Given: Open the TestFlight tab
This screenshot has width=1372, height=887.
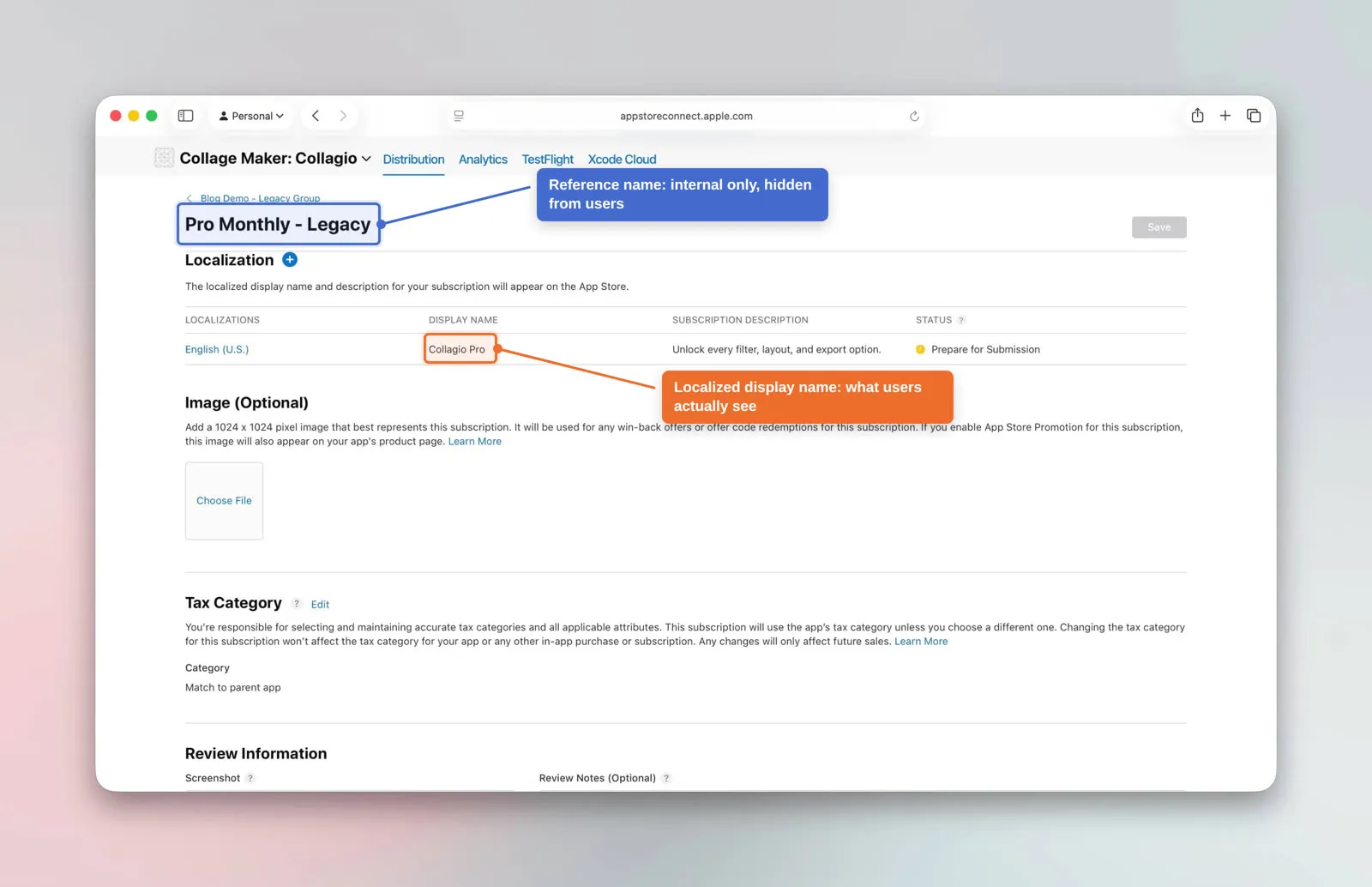Looking at the screenshot, I should point(547,160).
